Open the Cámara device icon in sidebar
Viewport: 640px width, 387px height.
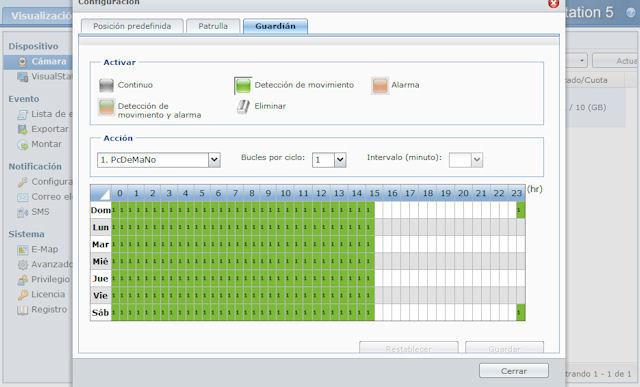coord(22,62)
